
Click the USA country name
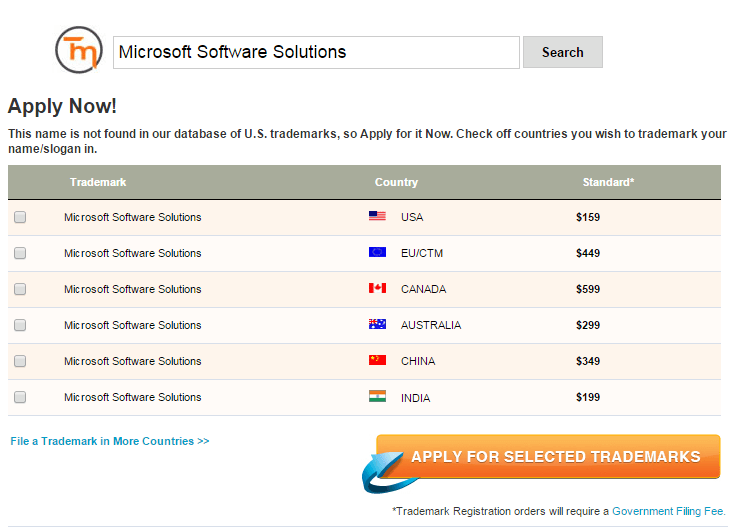point(412,217)
